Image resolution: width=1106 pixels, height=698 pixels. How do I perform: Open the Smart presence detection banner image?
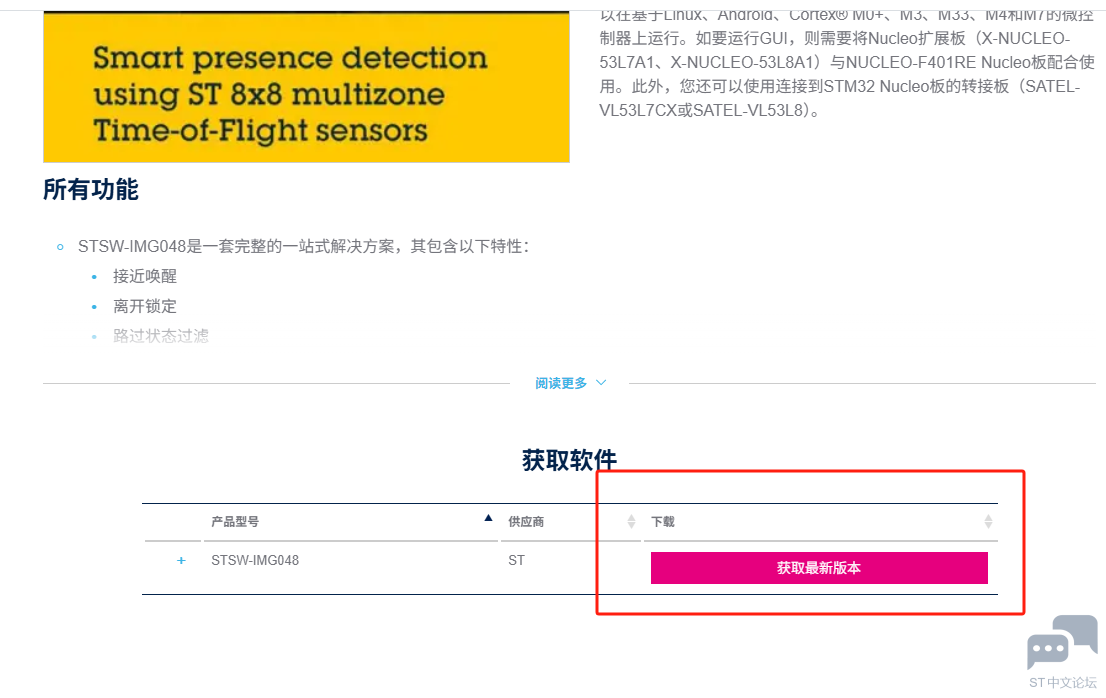click(306, 87)
